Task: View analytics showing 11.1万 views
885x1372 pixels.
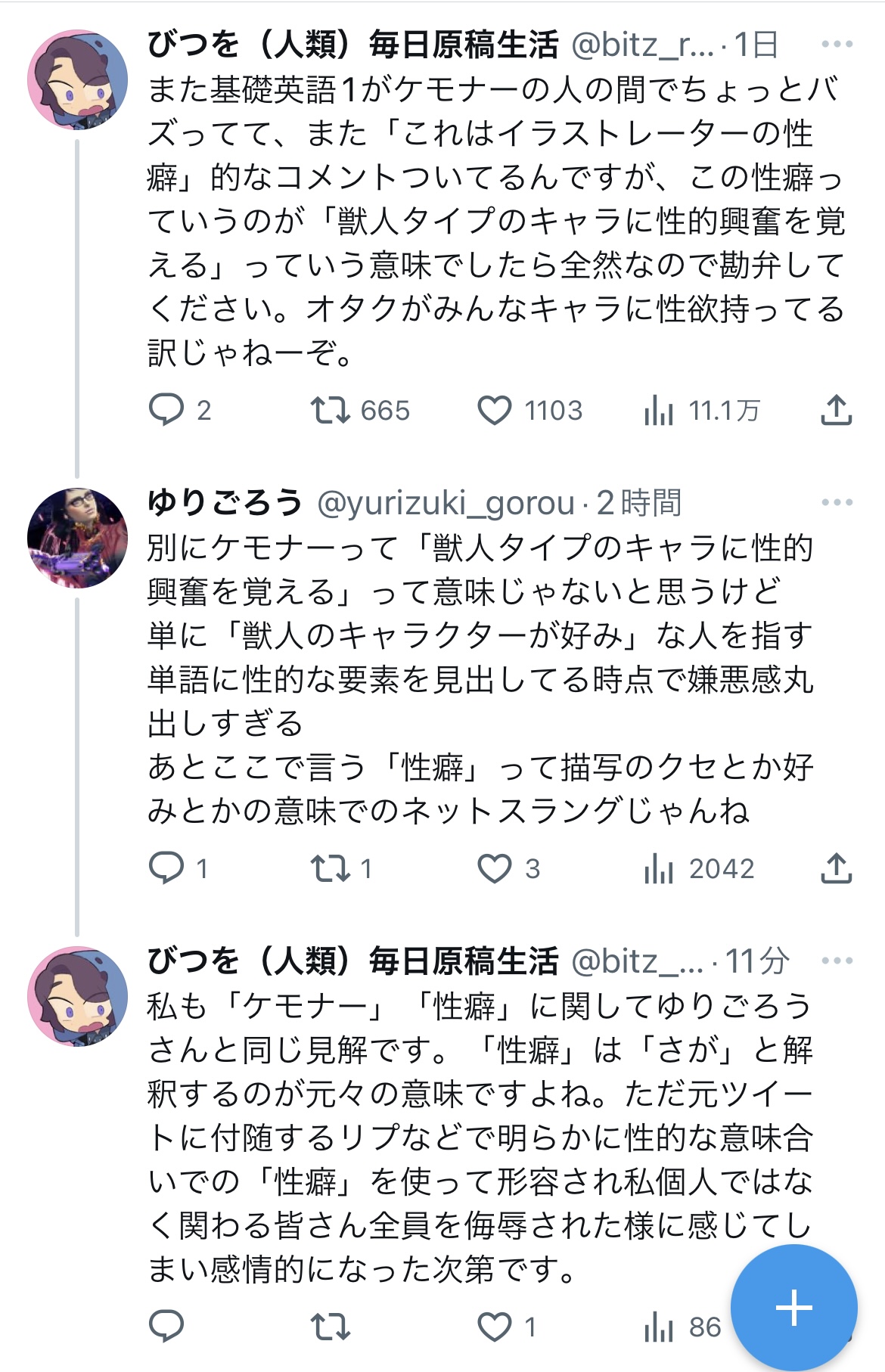Action: coord(659,410)
